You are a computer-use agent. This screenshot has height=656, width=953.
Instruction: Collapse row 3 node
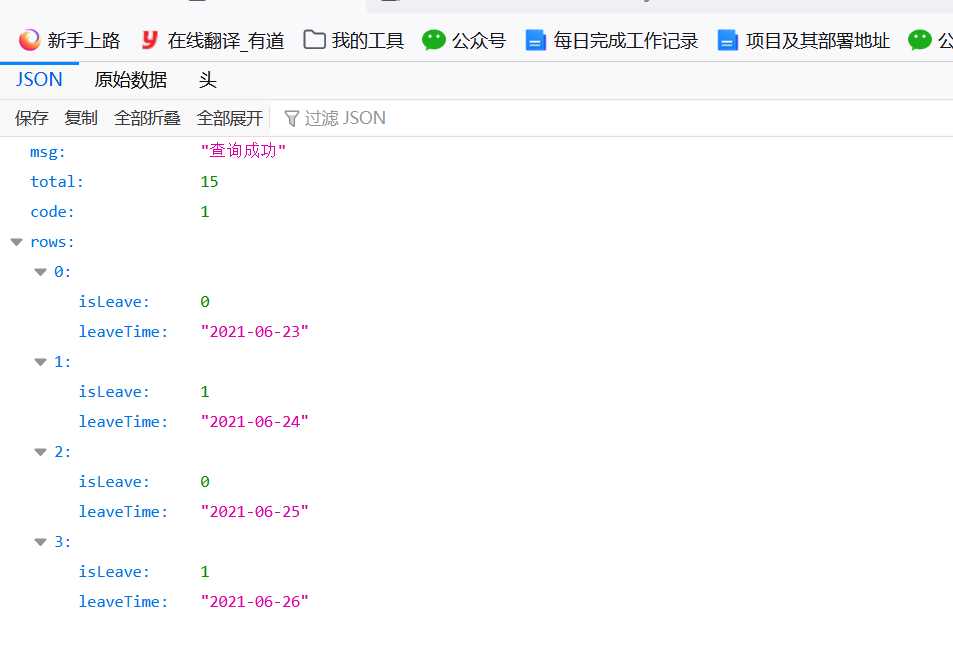pos(41,542)
